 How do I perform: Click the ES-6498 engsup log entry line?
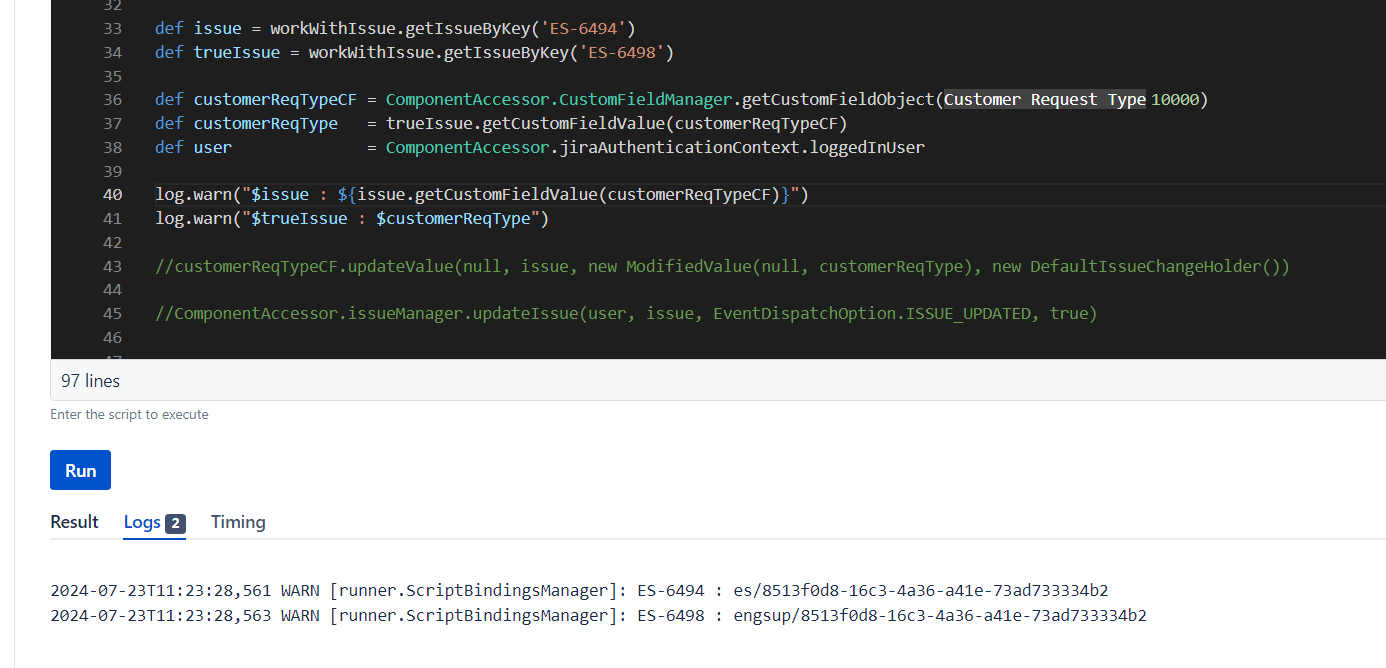(x=598, y=615)
